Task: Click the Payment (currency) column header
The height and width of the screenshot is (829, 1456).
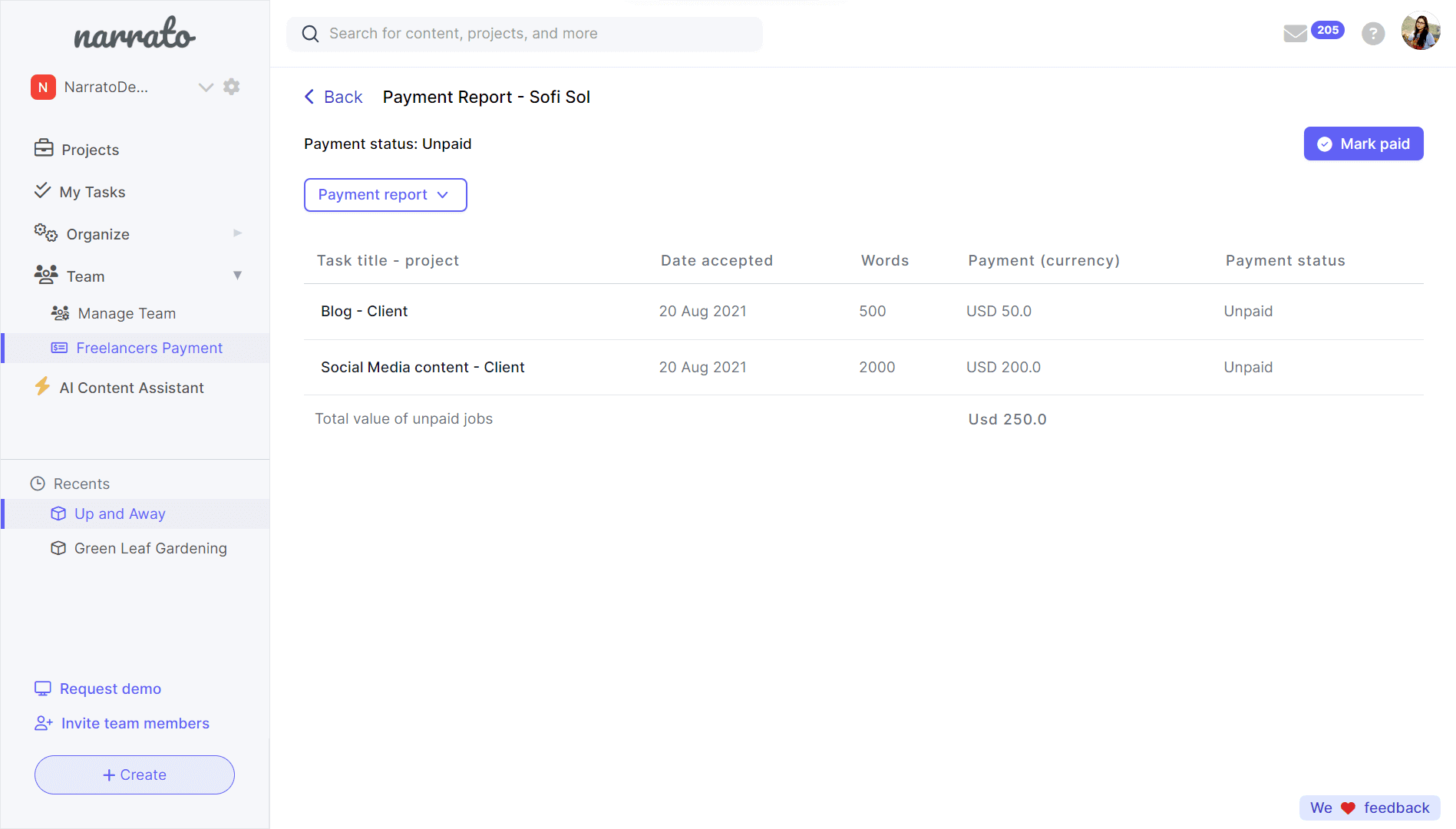Action: point(1044,260)
